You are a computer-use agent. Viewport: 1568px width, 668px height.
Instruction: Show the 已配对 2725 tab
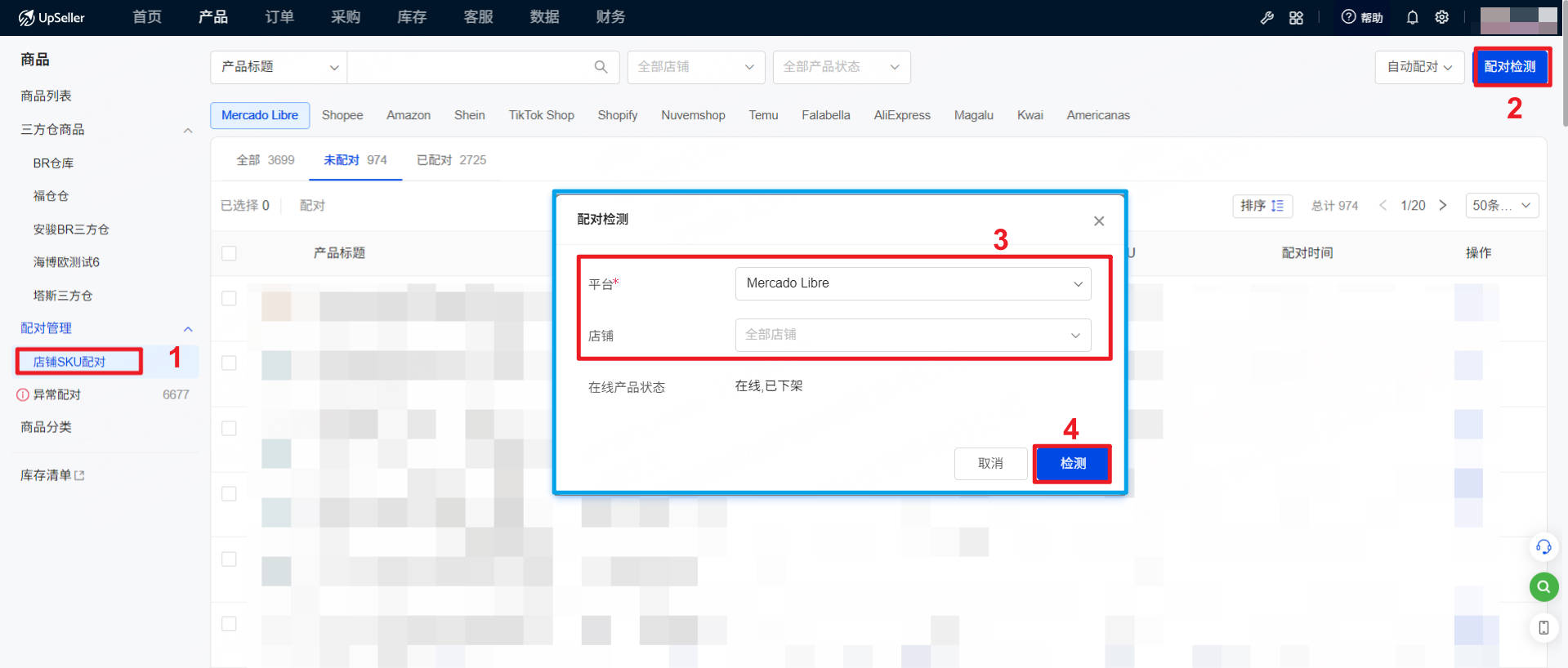click(x=451, y=160)
